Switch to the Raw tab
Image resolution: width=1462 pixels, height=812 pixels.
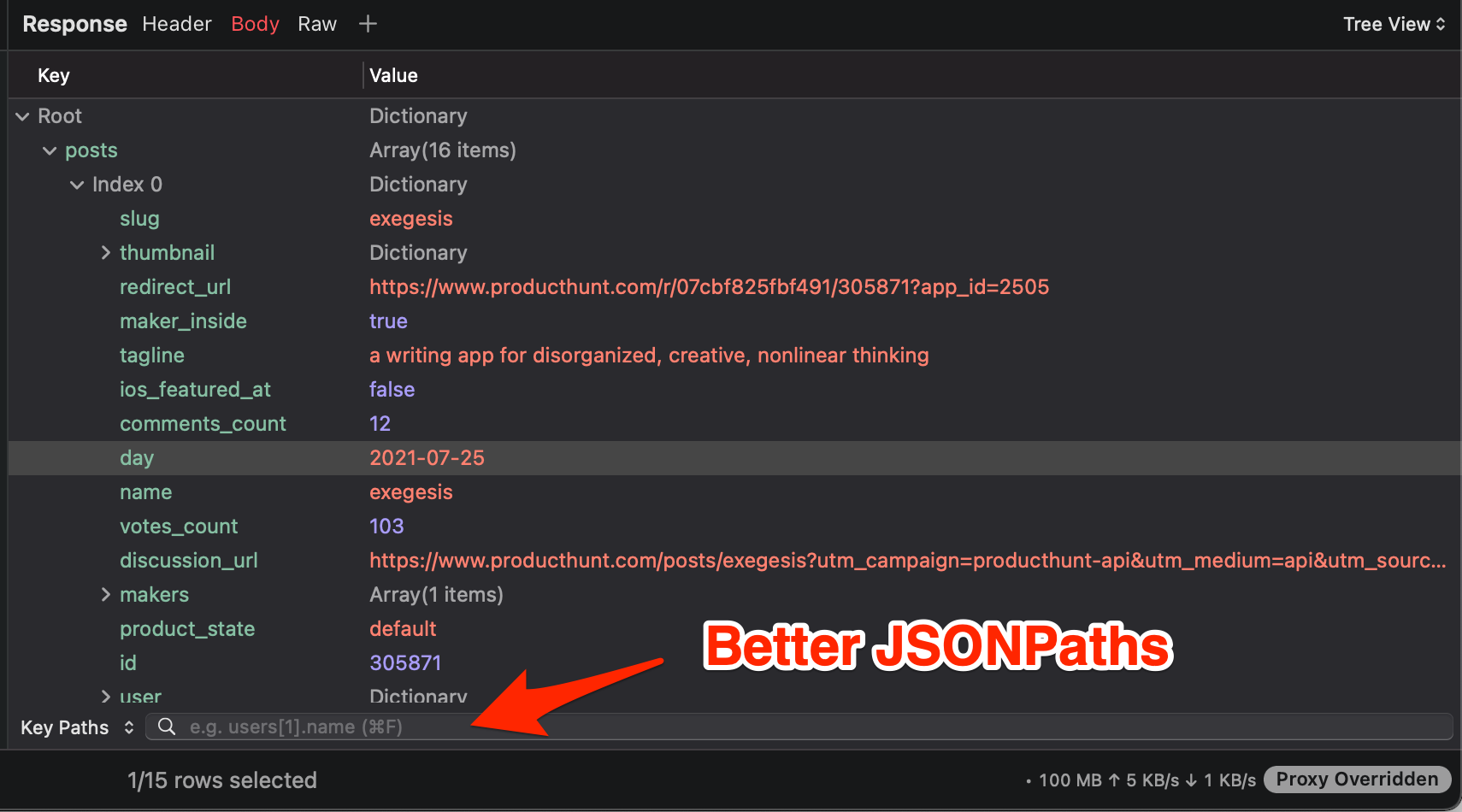tap(316, 24)
